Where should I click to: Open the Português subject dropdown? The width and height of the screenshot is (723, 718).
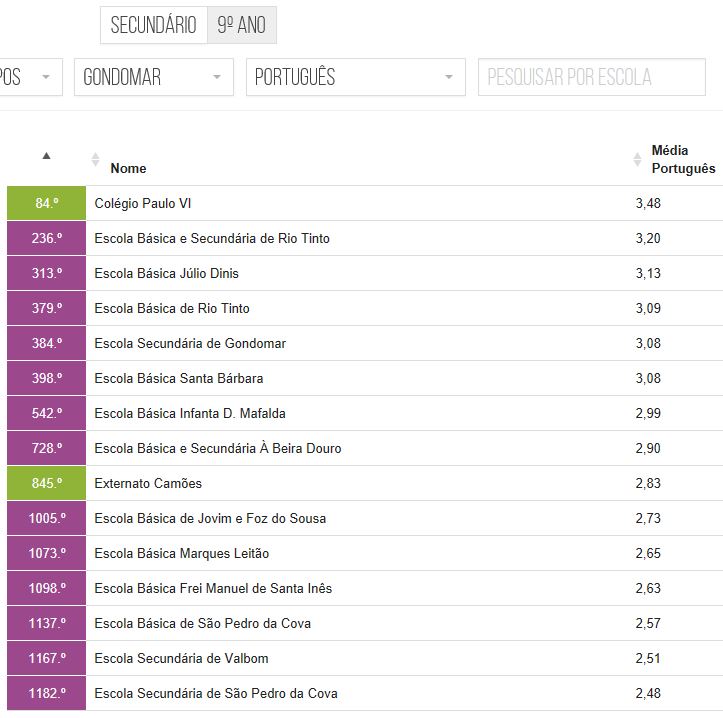pyautogui.click(x=356, y=77)
